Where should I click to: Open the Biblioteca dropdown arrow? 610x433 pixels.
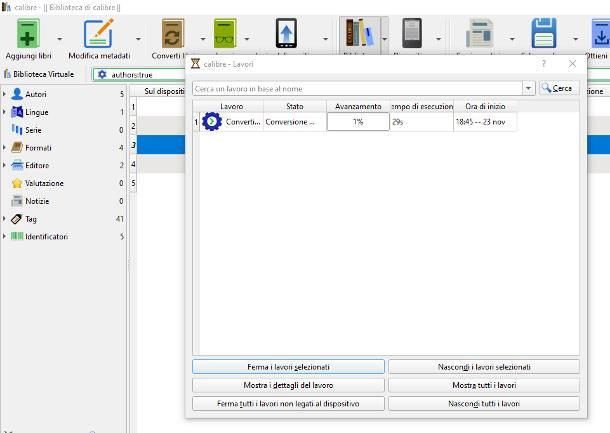click(x=384, y=39)
